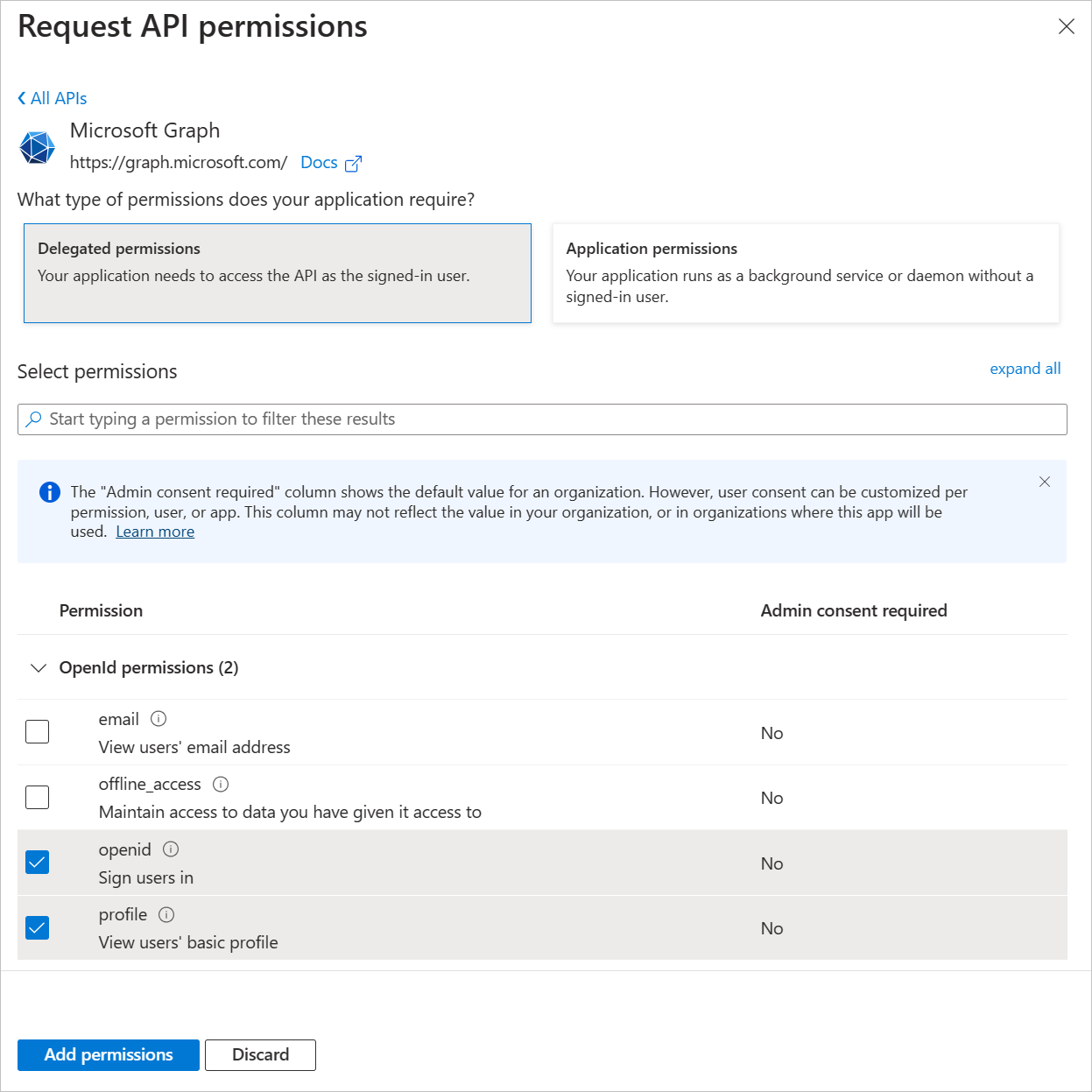Dismiss the admin consent info banner
Viewport: 1092px width, 1092px height.
(1045, 482)
